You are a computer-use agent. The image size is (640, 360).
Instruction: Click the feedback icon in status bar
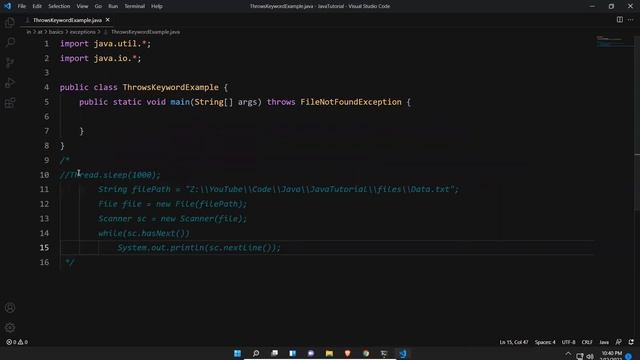(619, 342)
